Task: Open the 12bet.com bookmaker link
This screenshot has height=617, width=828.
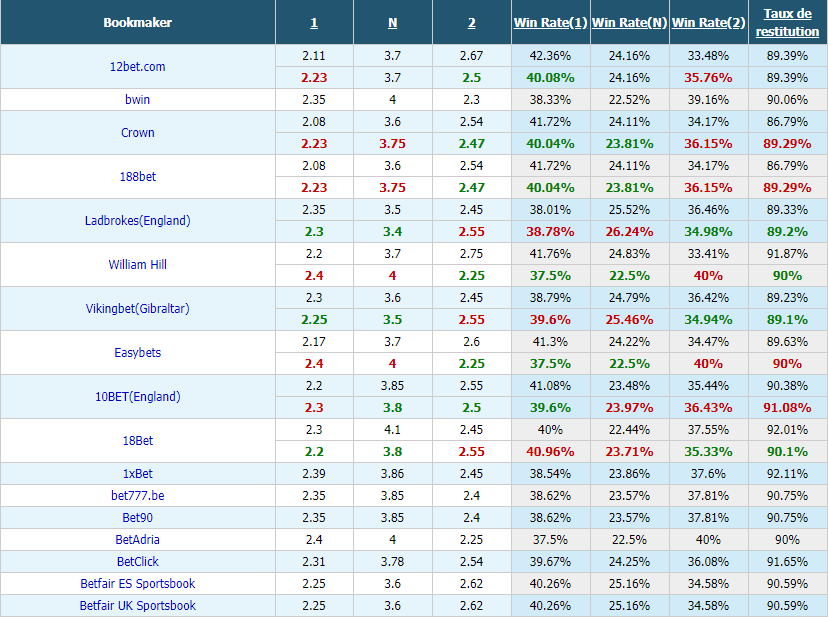Action: coord(137,67)
